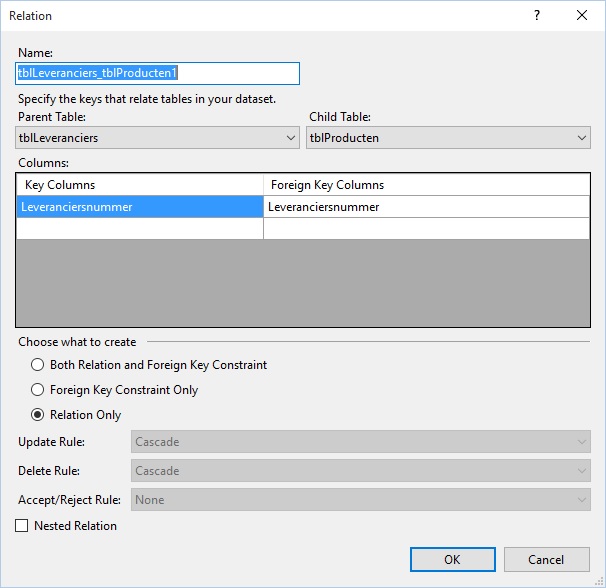The height and width of the screenshot is (588, 606).
Task: Click the Parent Table dropdown arrow
Action: click(291, 138)
